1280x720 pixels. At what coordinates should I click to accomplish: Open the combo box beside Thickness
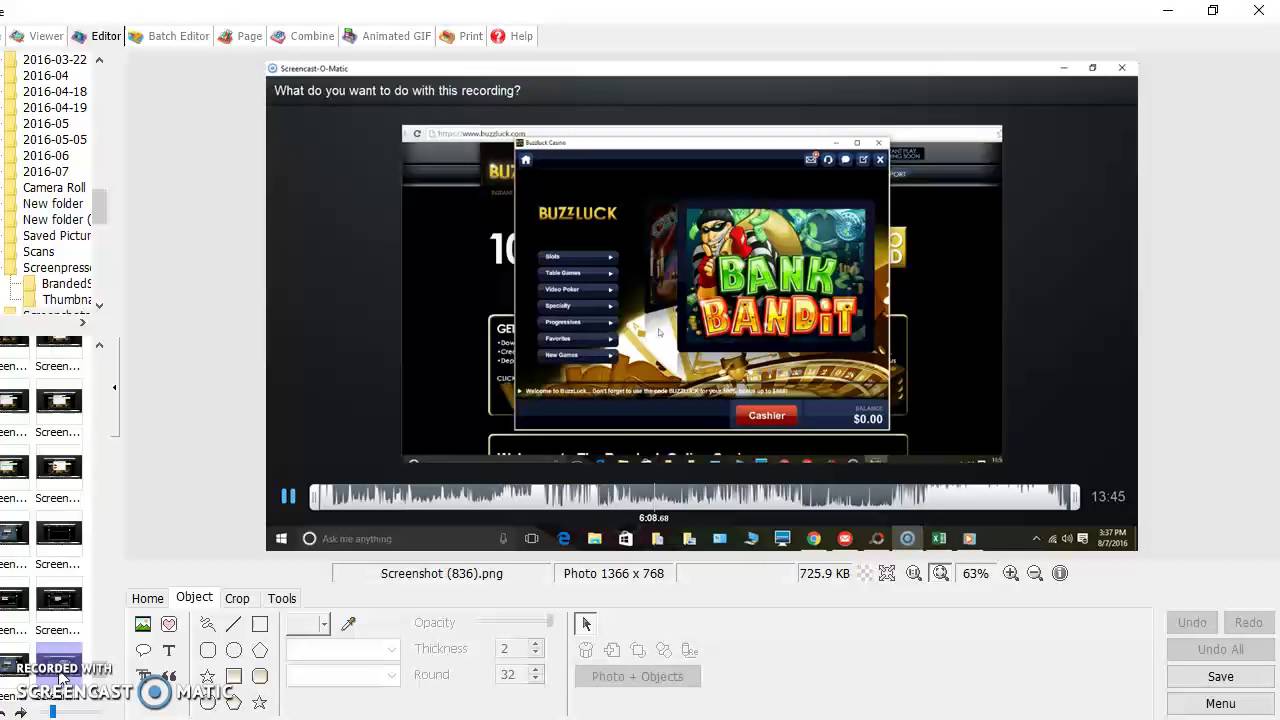pos(343,650)
